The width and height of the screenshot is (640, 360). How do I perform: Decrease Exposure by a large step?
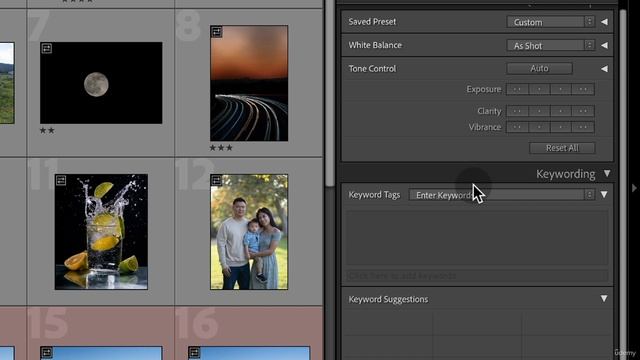click(517, 89)
